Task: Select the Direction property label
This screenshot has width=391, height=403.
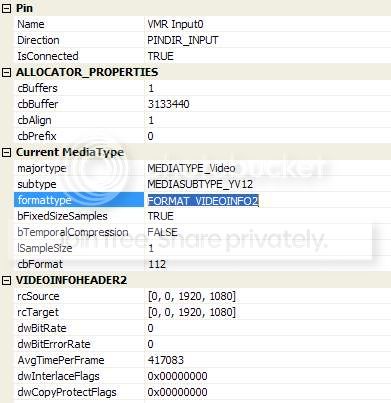Action: (38, 40)
